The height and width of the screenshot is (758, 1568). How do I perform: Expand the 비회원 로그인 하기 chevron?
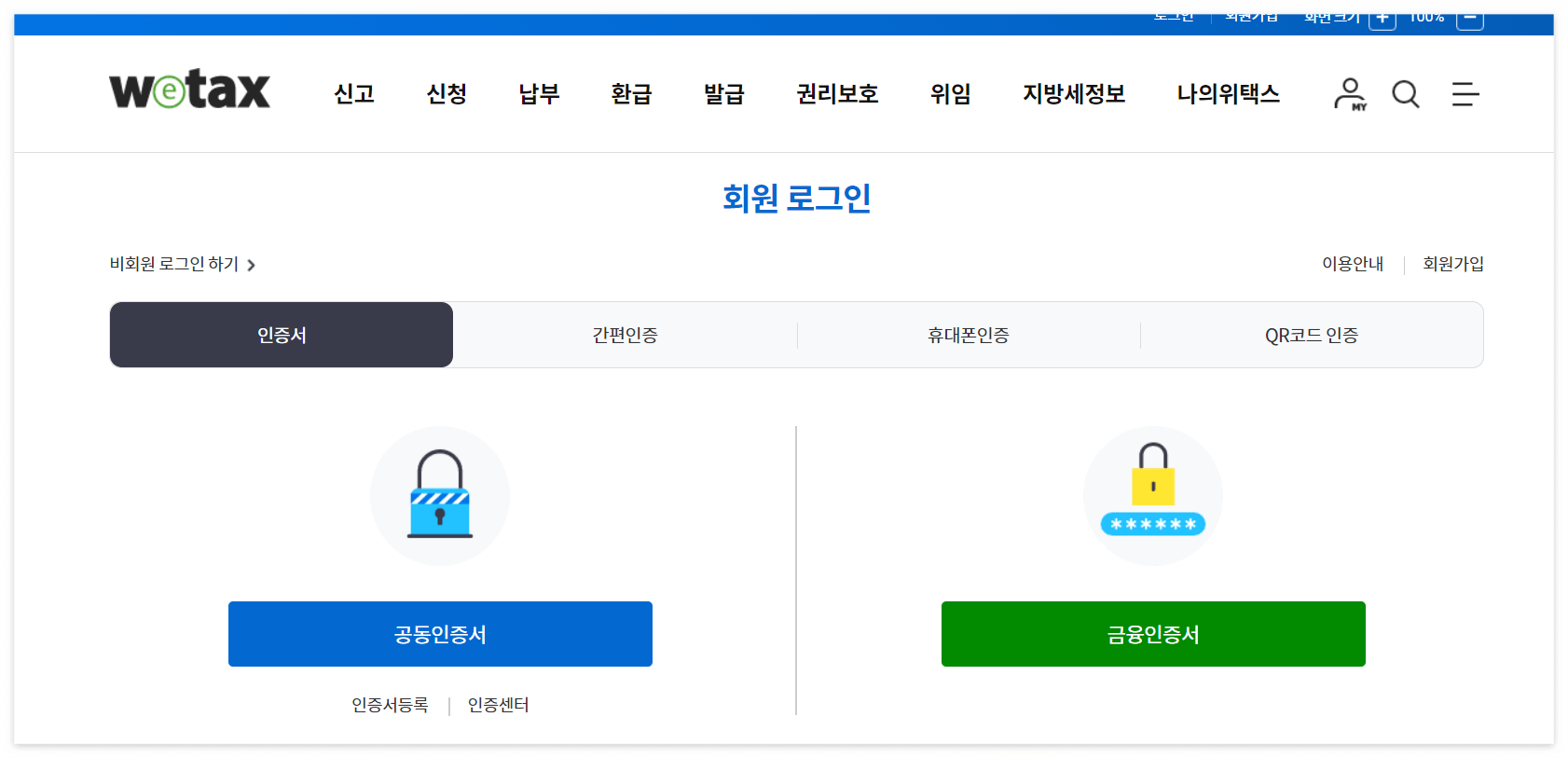[x=251, y=265]
